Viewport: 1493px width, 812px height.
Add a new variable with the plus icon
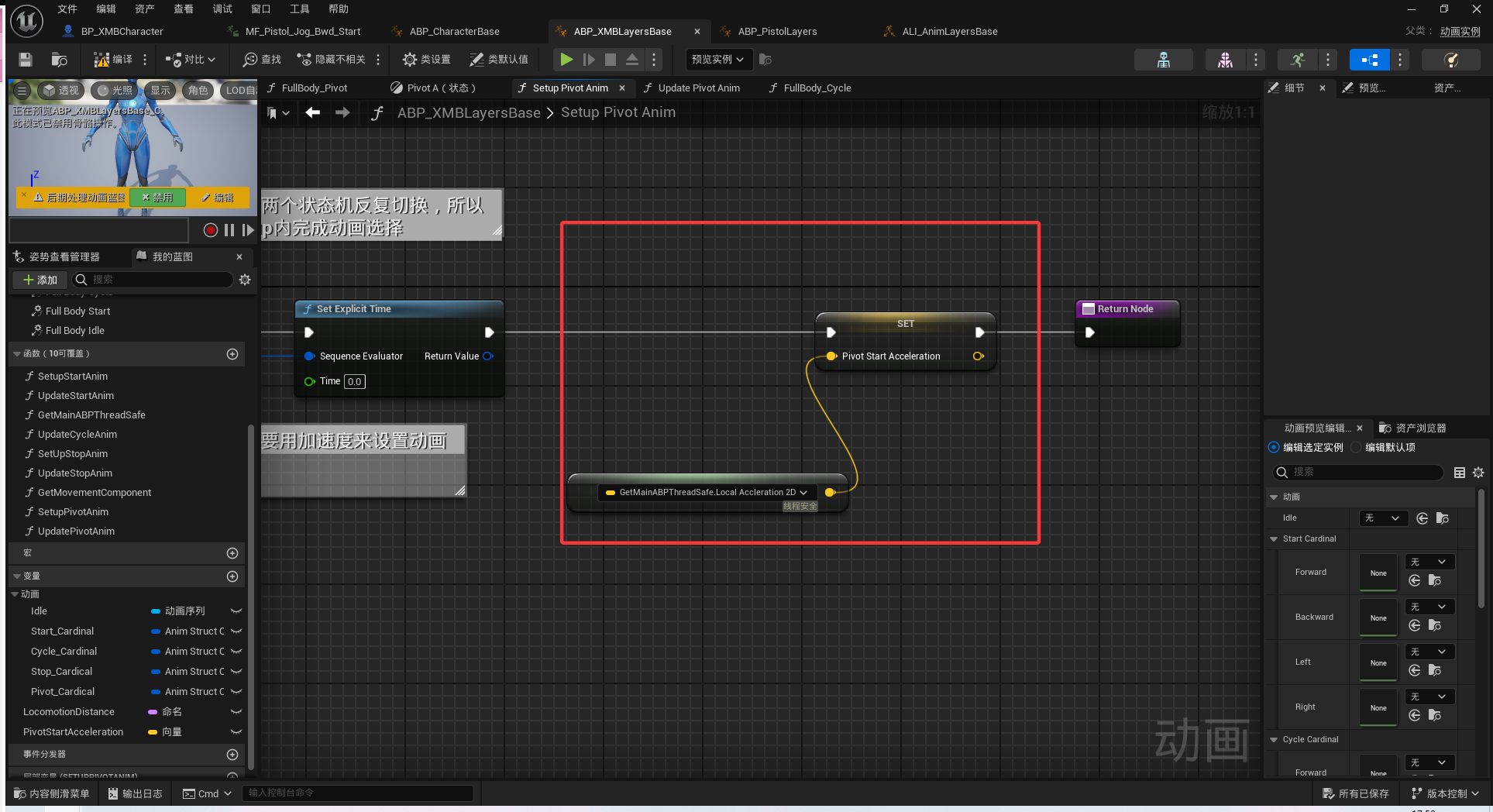(x=232, y=576)
